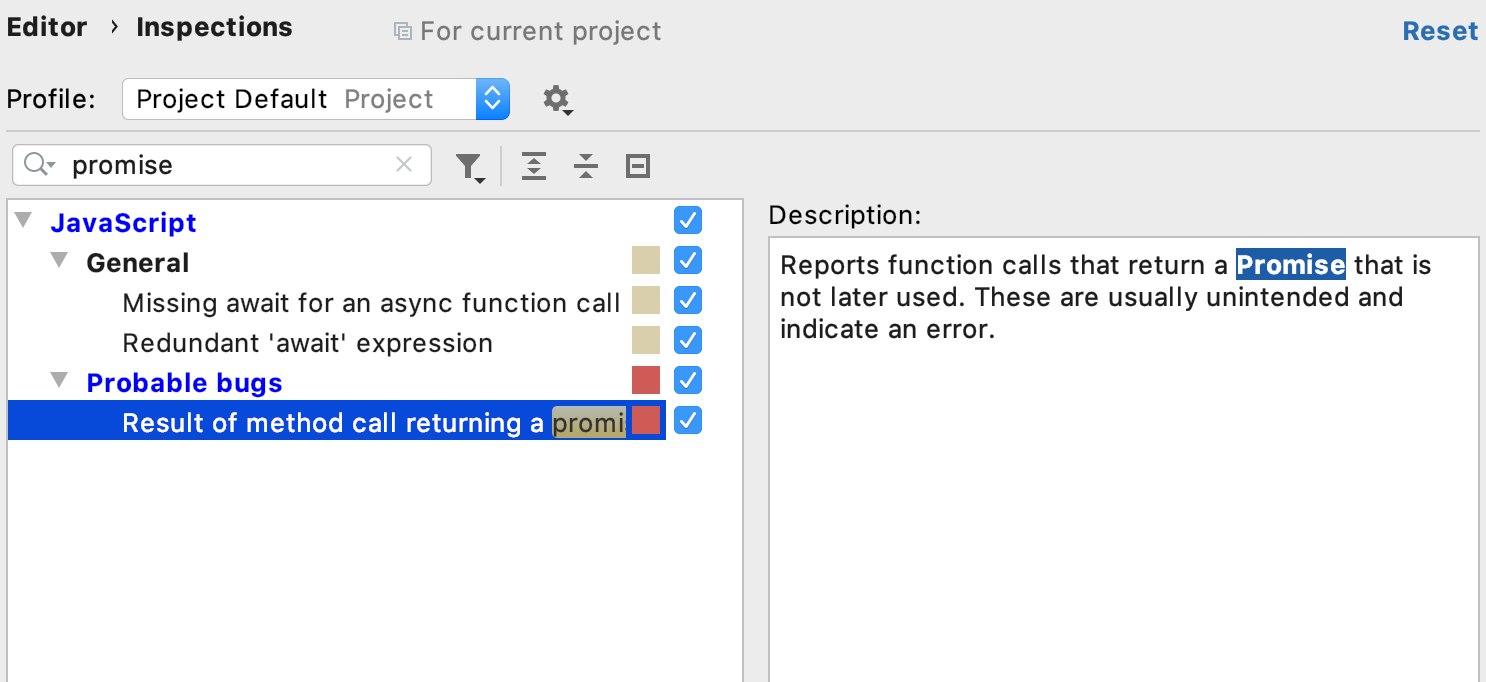Viewport: 1486px width, 682px height.
Task: Collapse the JavaScript tree node
Action: coord(25,221)
